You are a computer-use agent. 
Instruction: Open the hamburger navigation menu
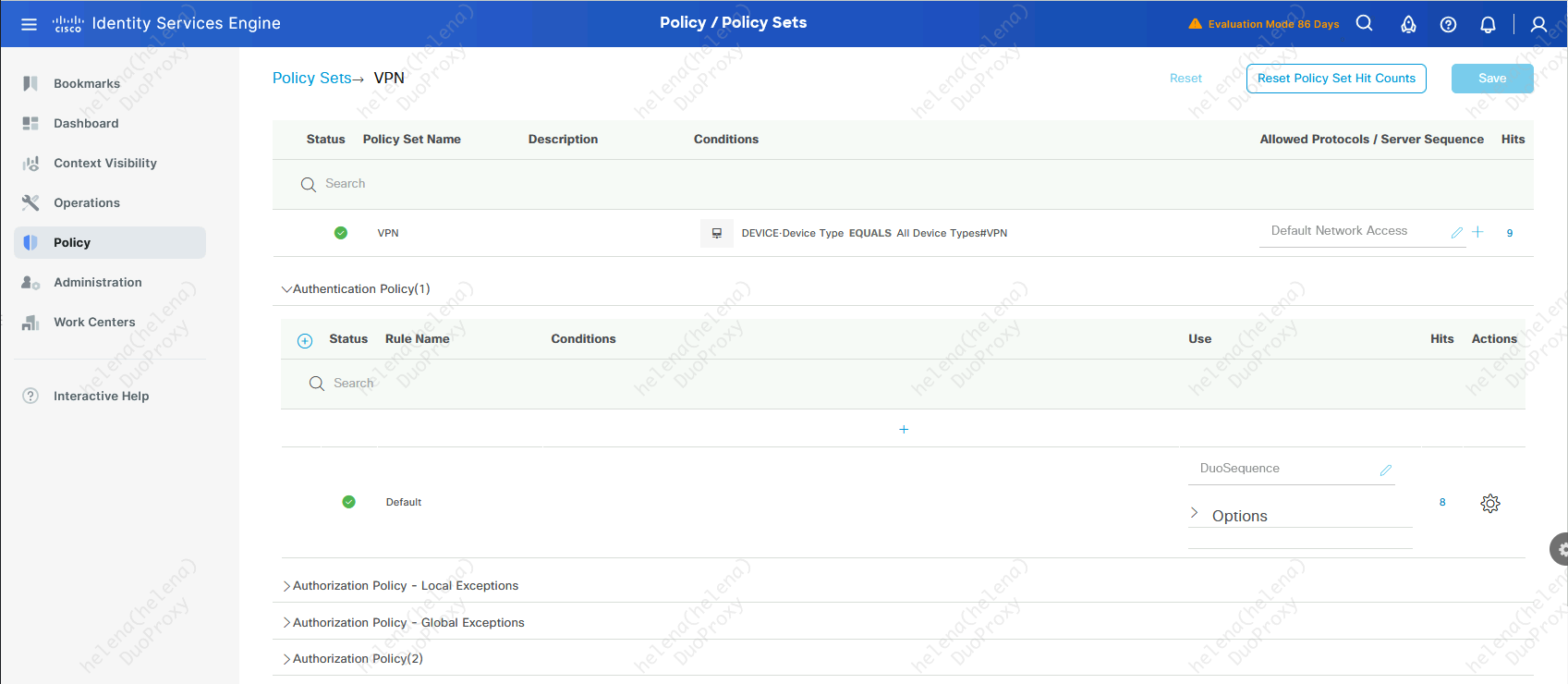pos(29,24)
